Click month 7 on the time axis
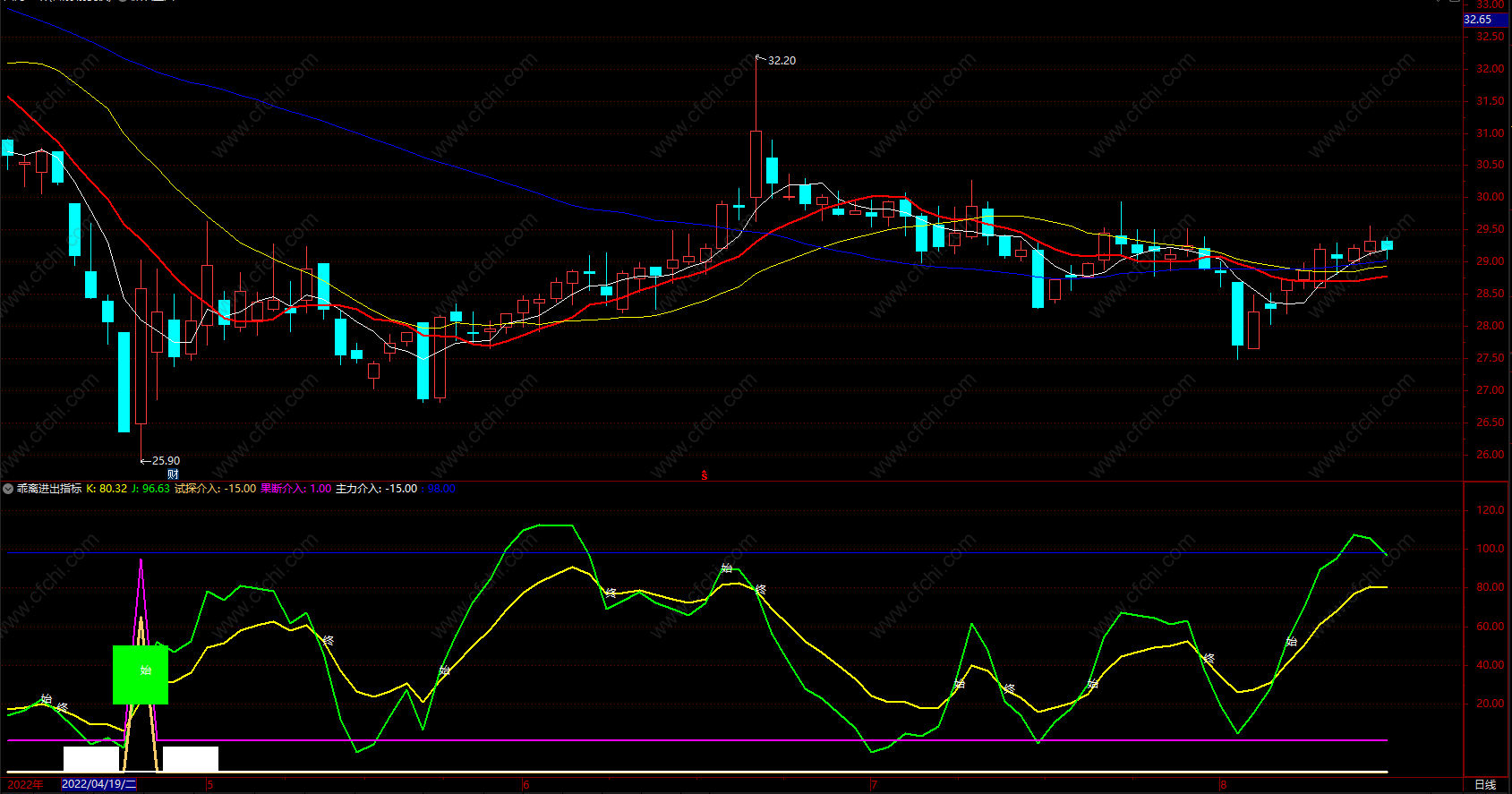 click(874, 785)
